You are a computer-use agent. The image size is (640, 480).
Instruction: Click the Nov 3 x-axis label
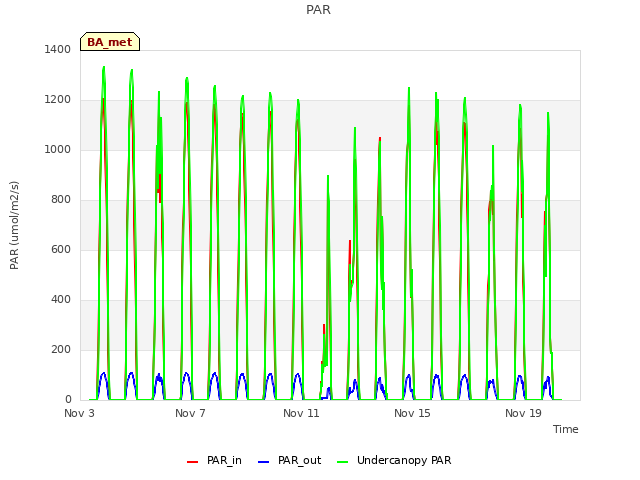tap(79, 413)
